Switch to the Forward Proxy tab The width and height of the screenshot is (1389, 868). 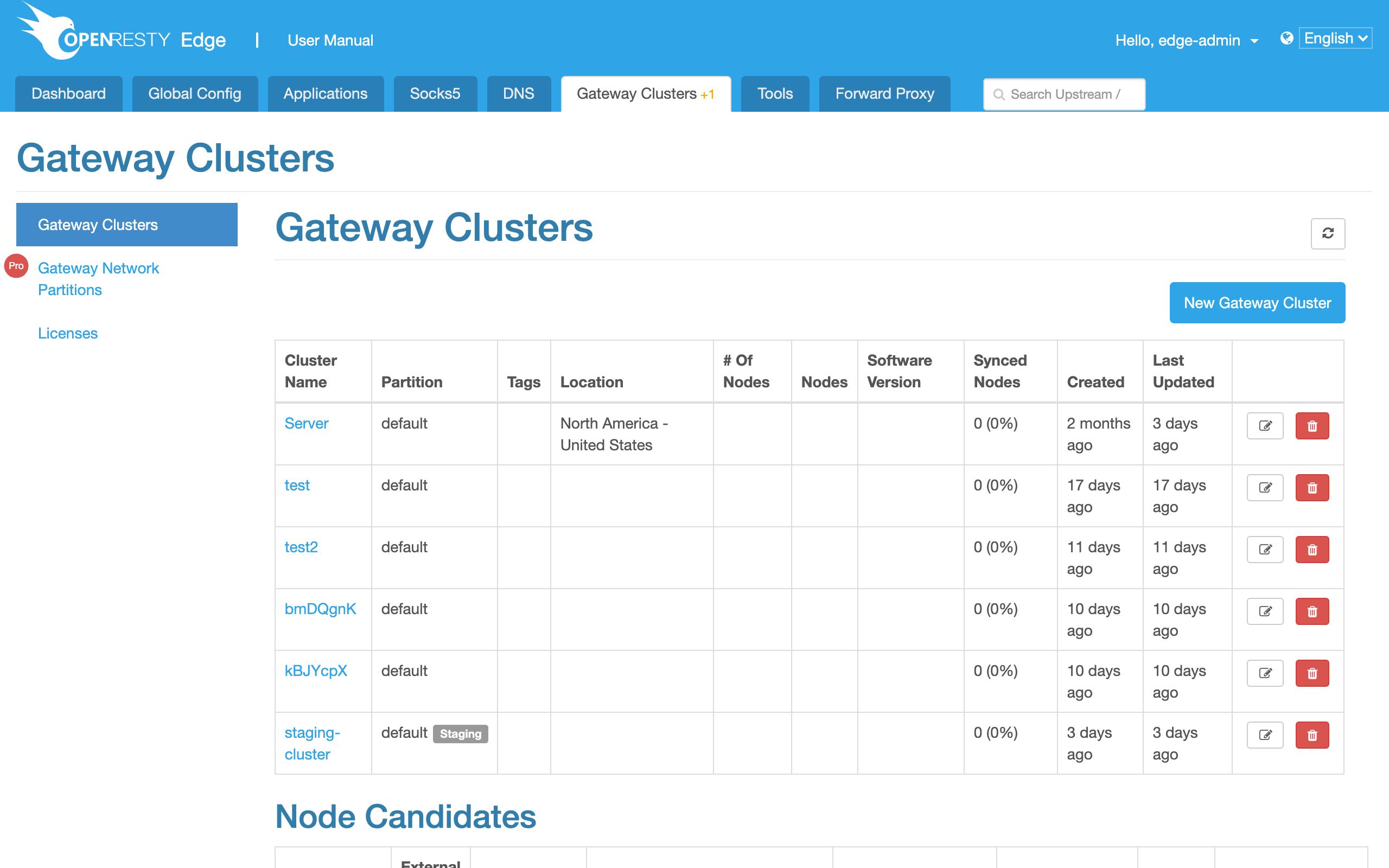click(884, 93)
